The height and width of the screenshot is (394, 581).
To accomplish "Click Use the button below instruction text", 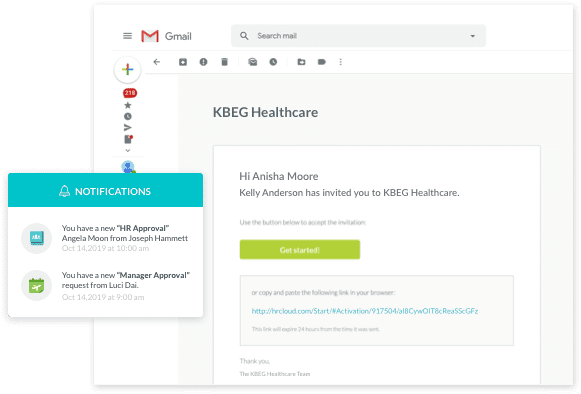I will [x=302, y=222].
